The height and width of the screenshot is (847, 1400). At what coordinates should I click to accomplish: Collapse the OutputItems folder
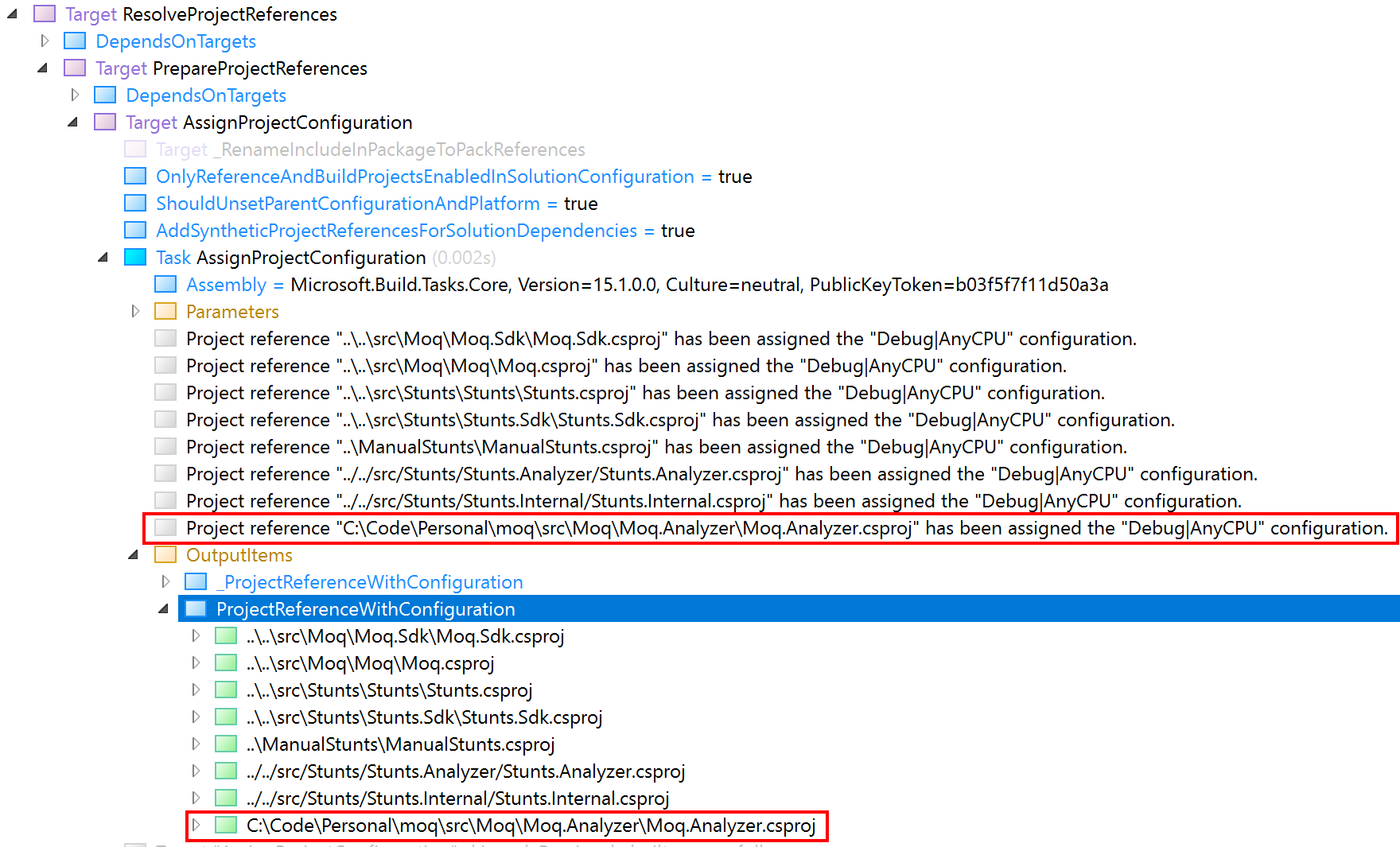(134, 555)
